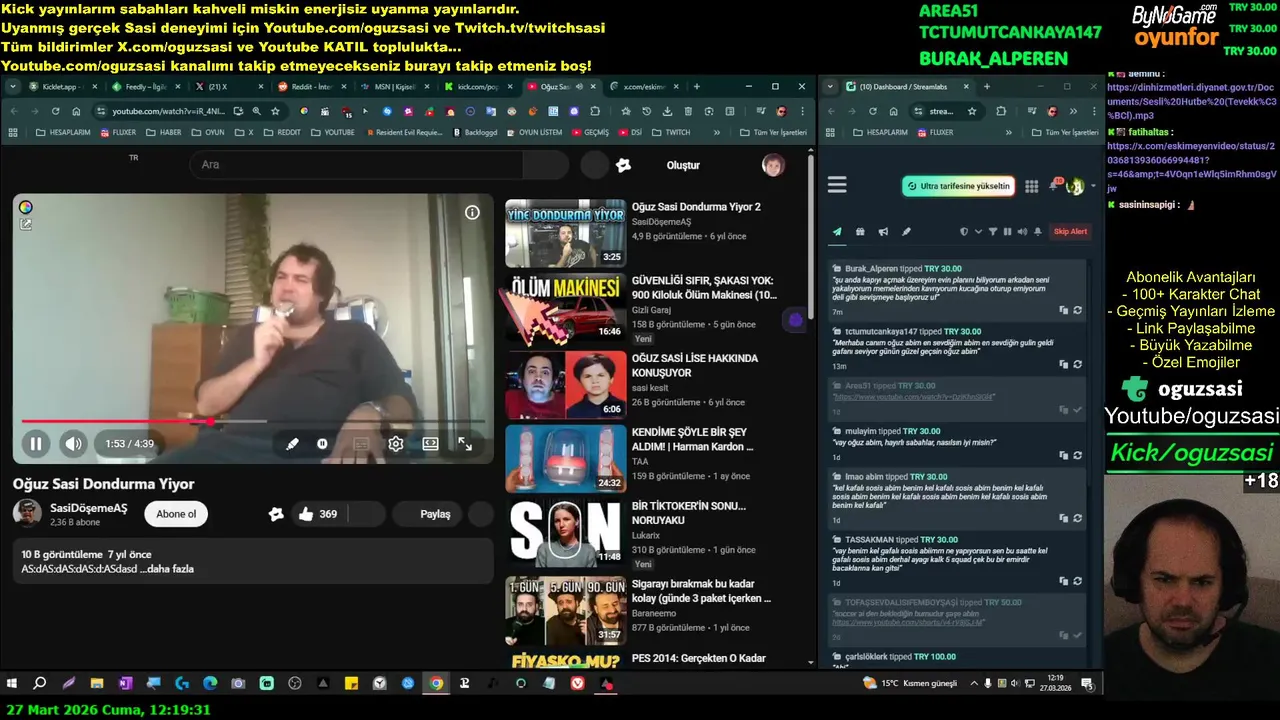
Task: Pause the Streamlabs alert queue
Action: tap(1008, 232)
